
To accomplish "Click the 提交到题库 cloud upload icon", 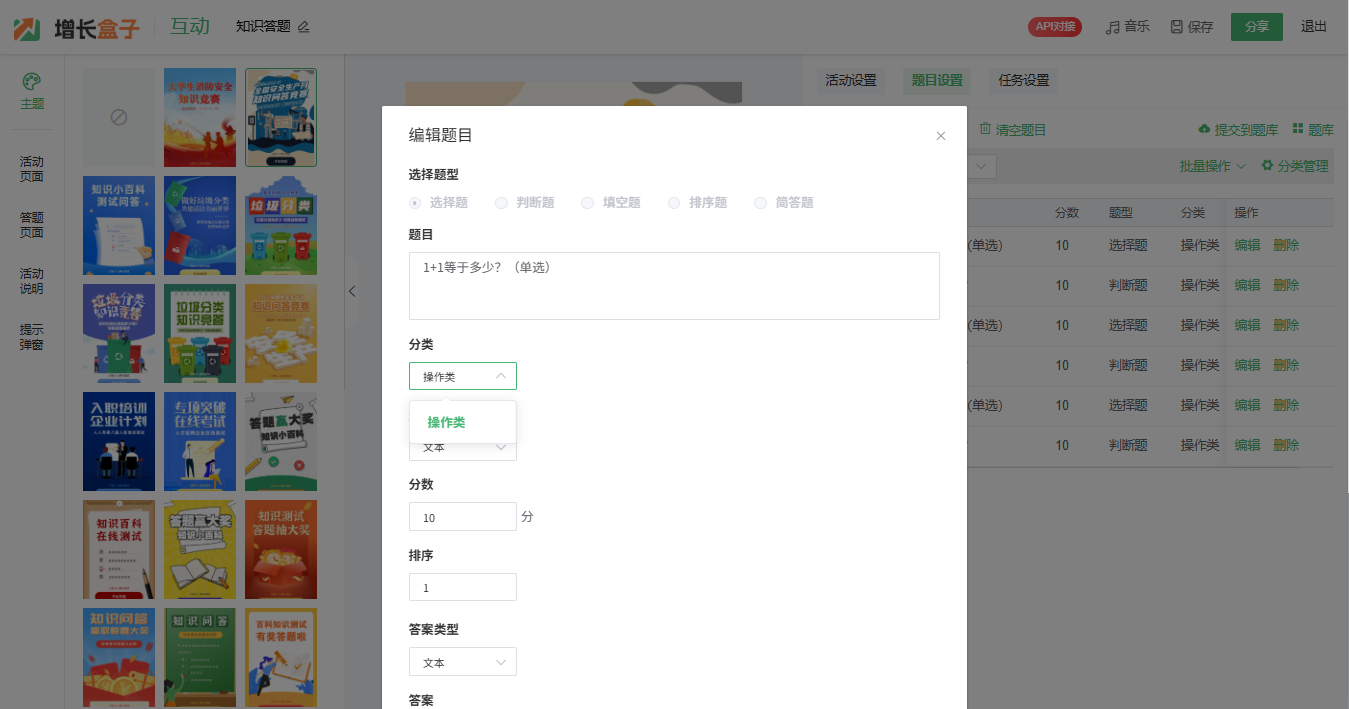I will pos(1204,129).
